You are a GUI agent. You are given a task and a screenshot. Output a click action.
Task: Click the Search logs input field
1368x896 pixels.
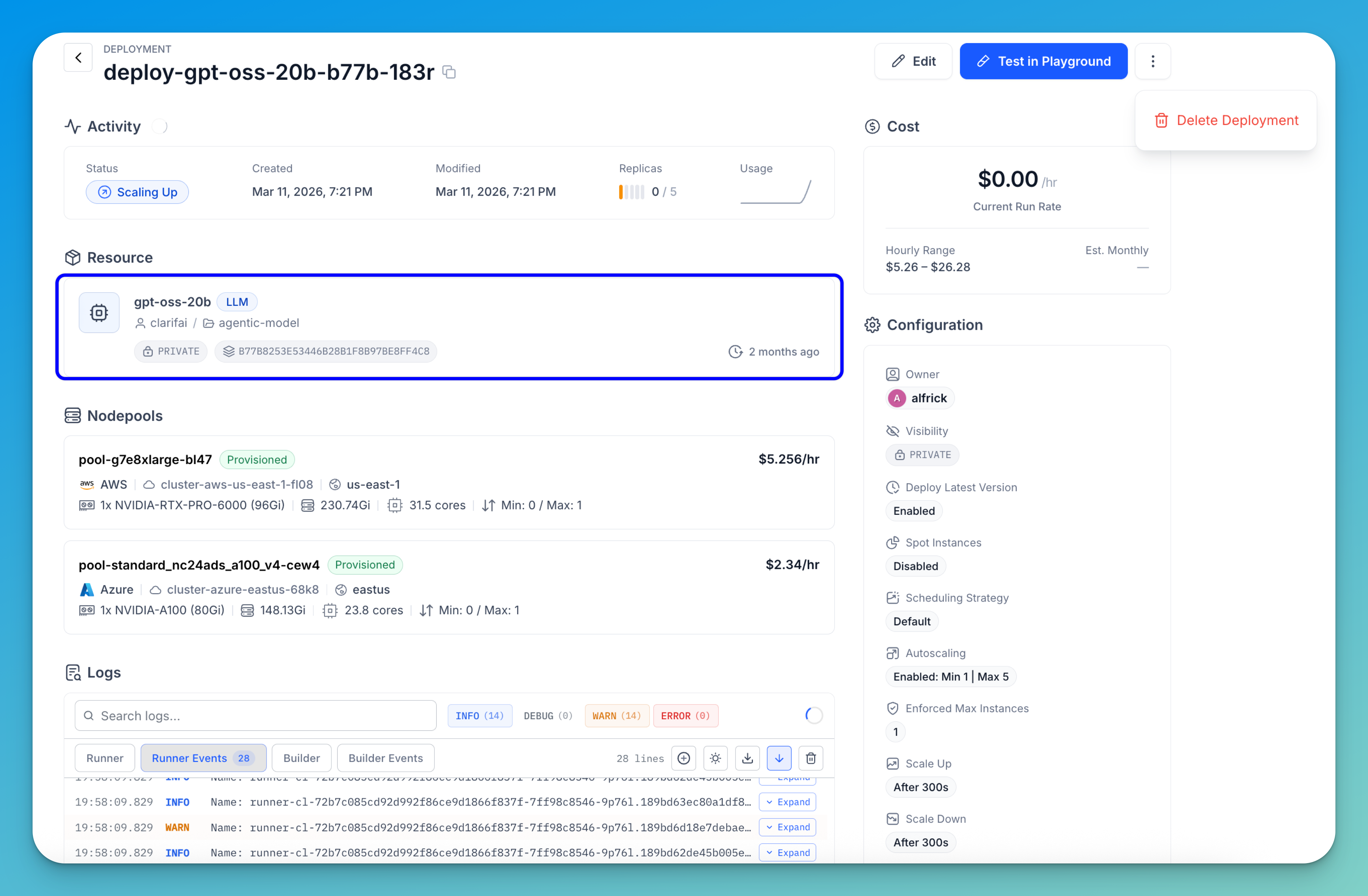256,716
